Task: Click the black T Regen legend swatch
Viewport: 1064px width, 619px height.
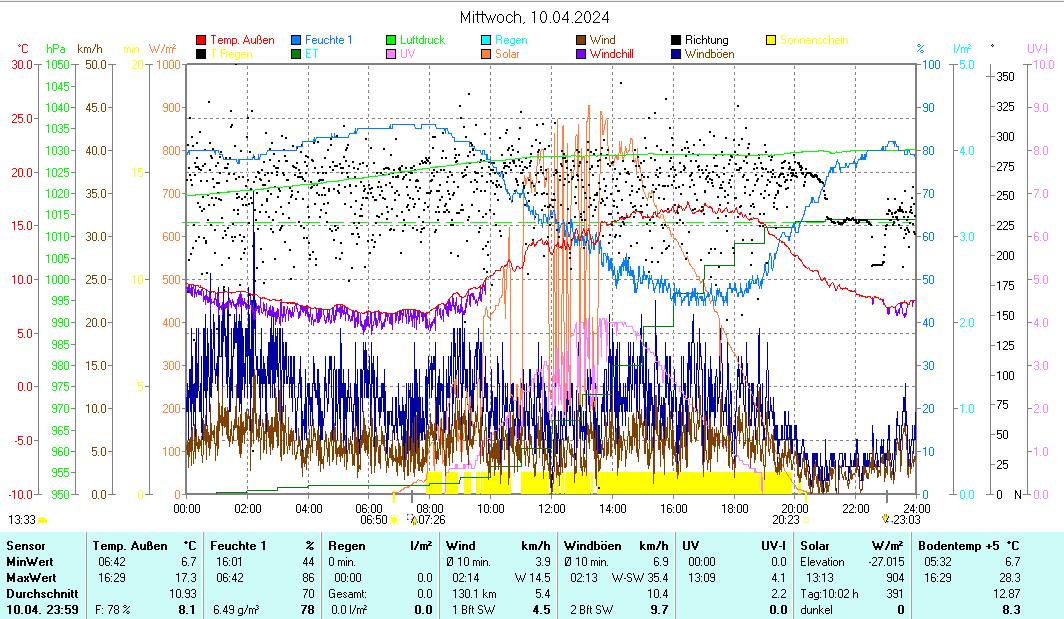Action: click(x=202, y=54)
